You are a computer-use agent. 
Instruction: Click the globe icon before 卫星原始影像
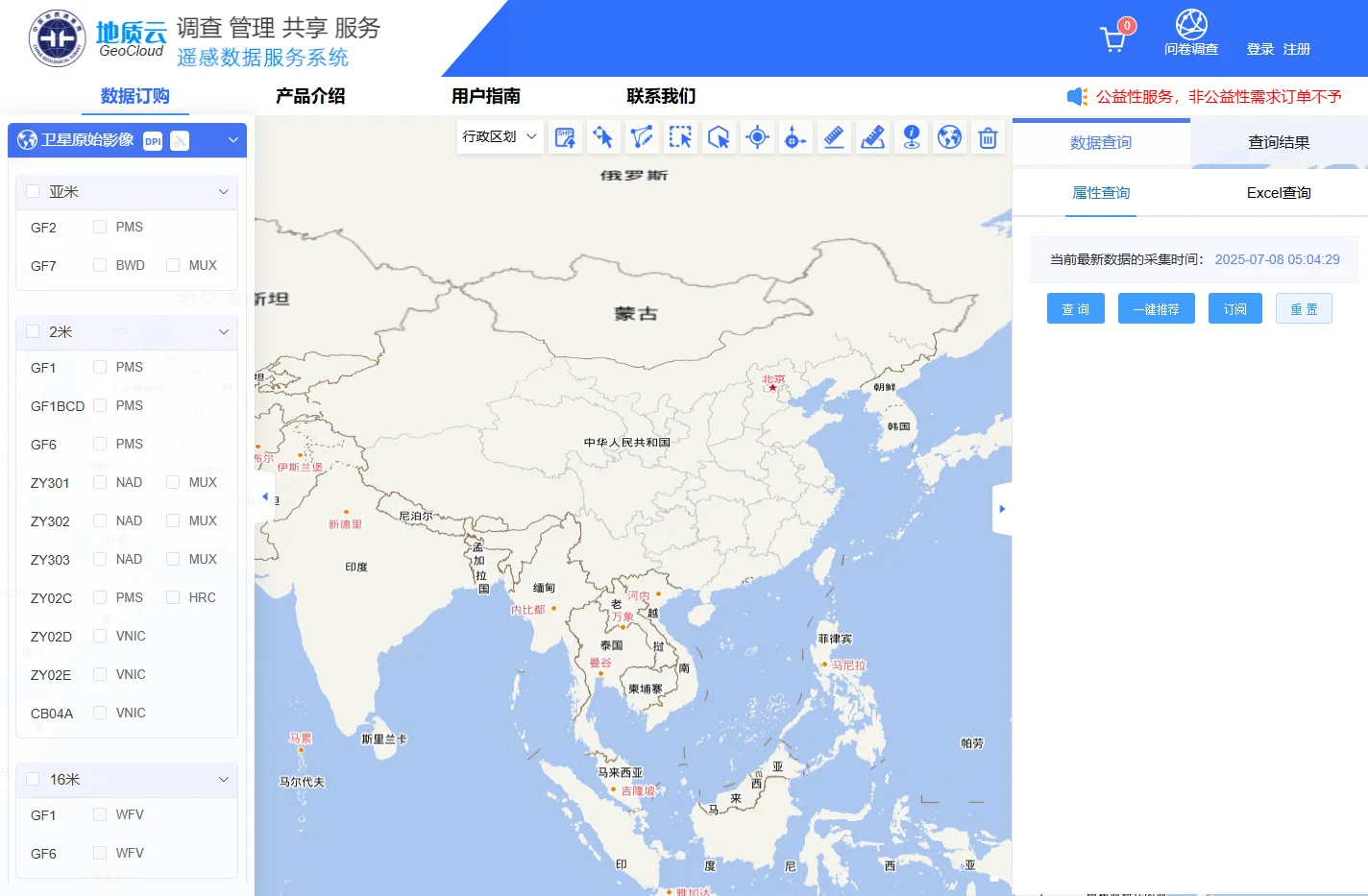(27, 140)
